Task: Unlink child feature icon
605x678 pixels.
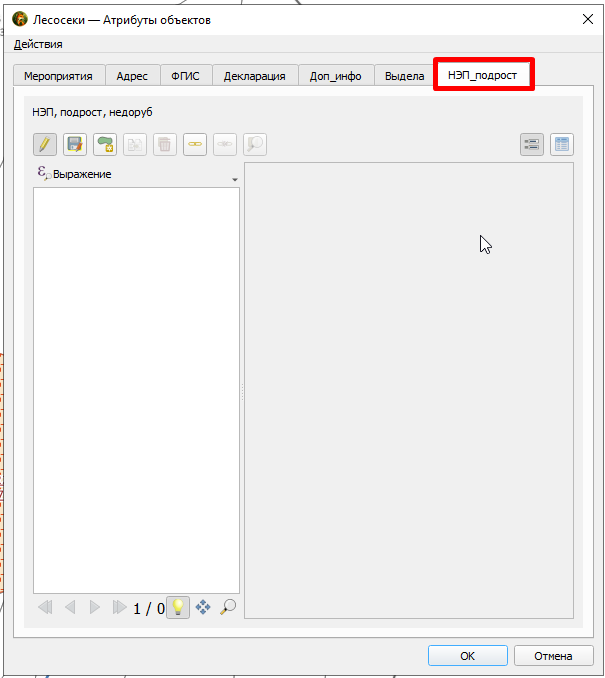Action: click(225, 144)
